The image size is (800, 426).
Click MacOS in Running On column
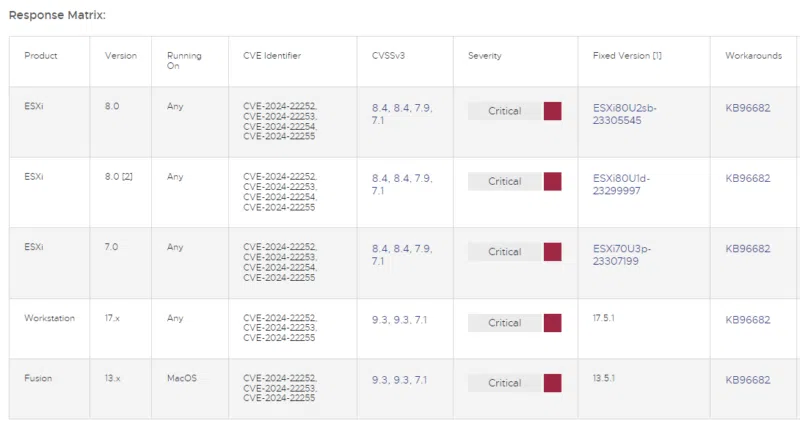(x=182, y=378)
